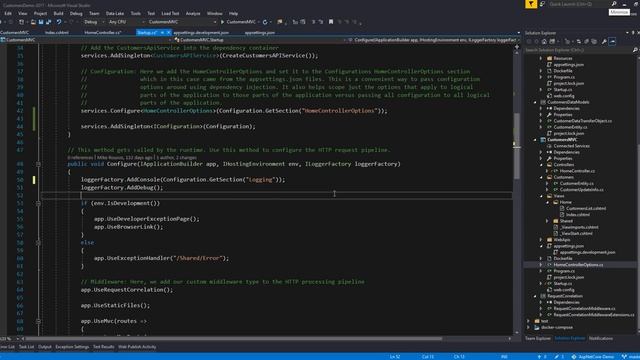Image resolution: width=640 pixels, height=360 pixels.
Task: Expand the docker-compose node
Action: (529, 327)
